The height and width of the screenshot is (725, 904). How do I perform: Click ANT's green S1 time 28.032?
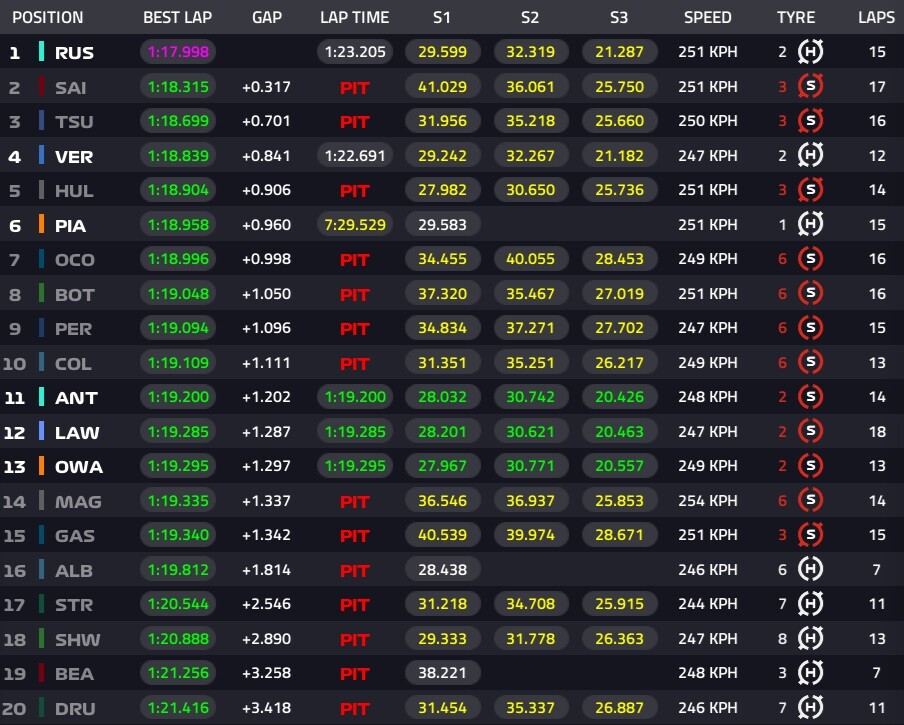pos(442,397)
